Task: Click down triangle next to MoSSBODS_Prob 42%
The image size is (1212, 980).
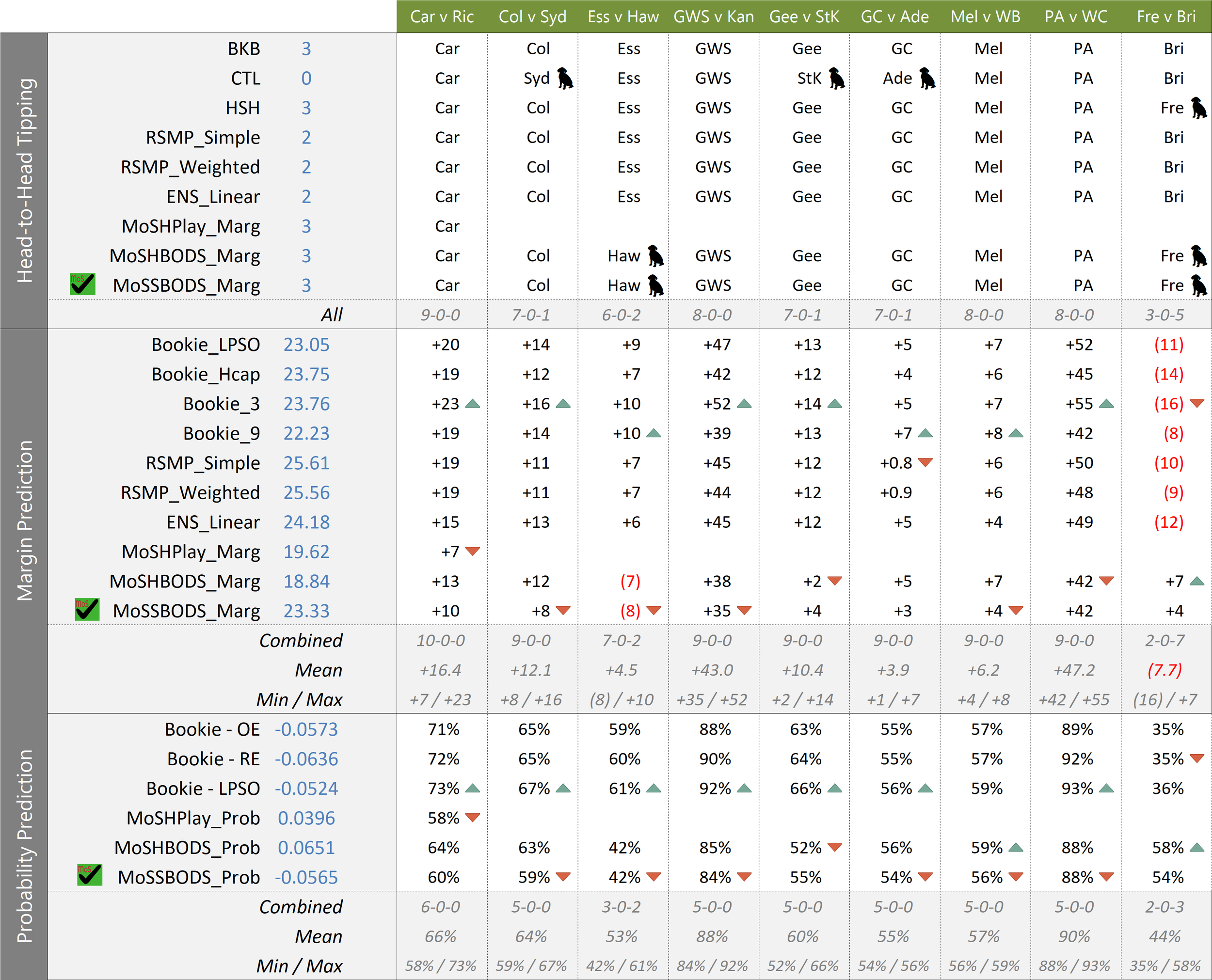Action: 654,877
